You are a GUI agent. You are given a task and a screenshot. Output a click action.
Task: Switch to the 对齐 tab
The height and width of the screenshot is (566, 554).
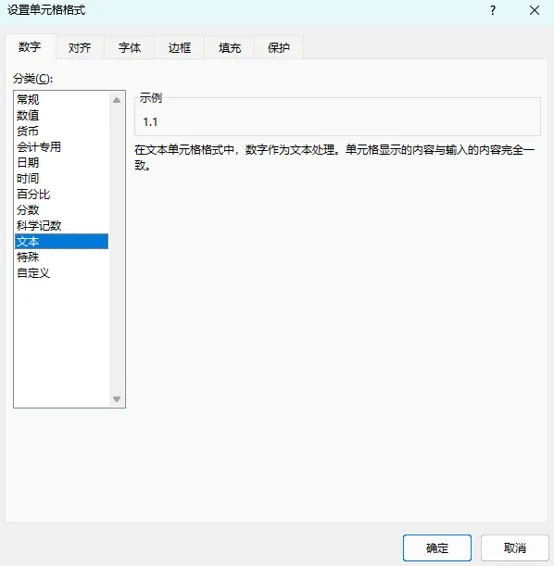(80, 48)
